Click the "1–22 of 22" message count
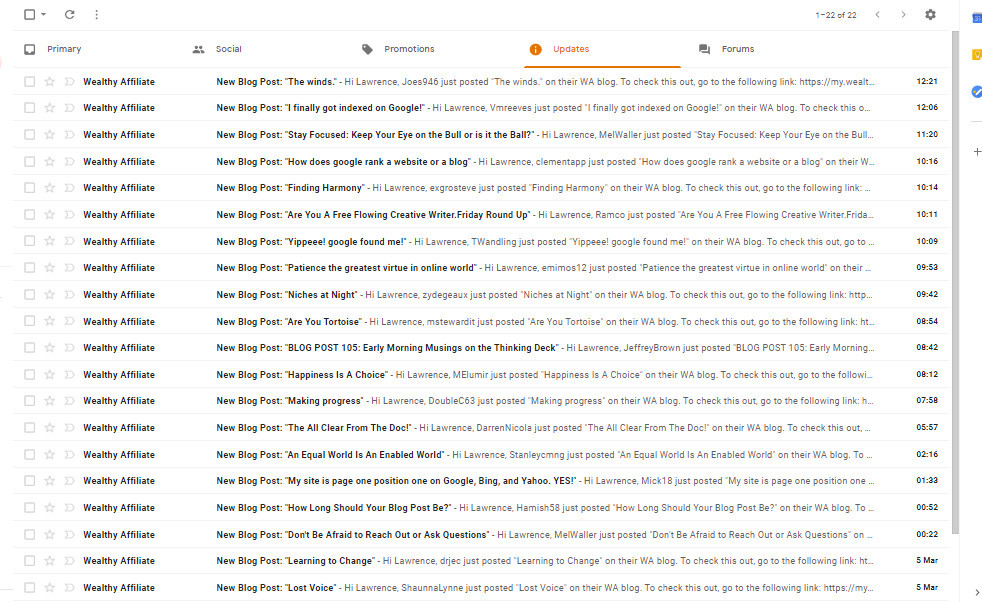The image size is (982, 602). [835, 15]
